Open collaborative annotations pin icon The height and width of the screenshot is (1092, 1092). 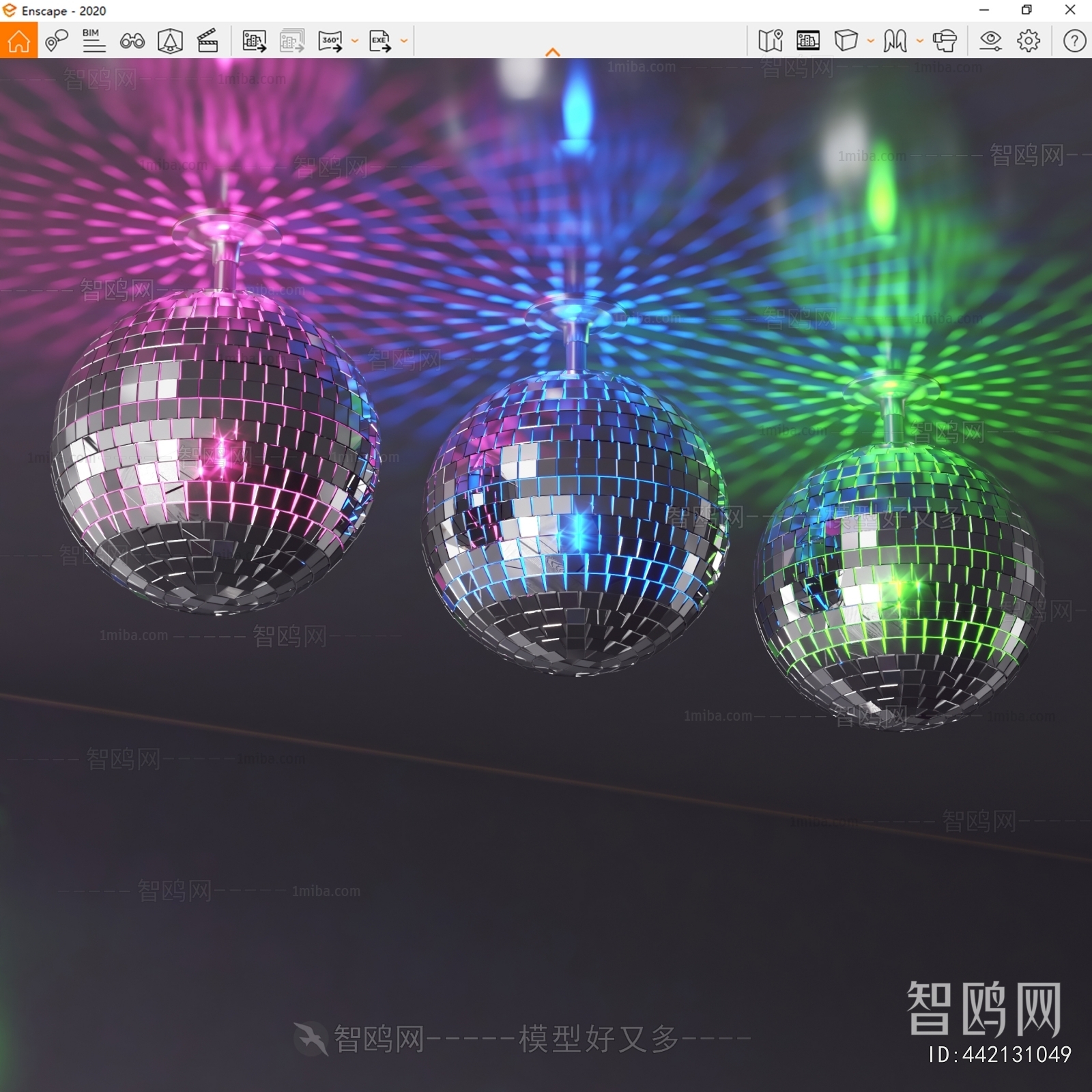(x=57, y=41)
